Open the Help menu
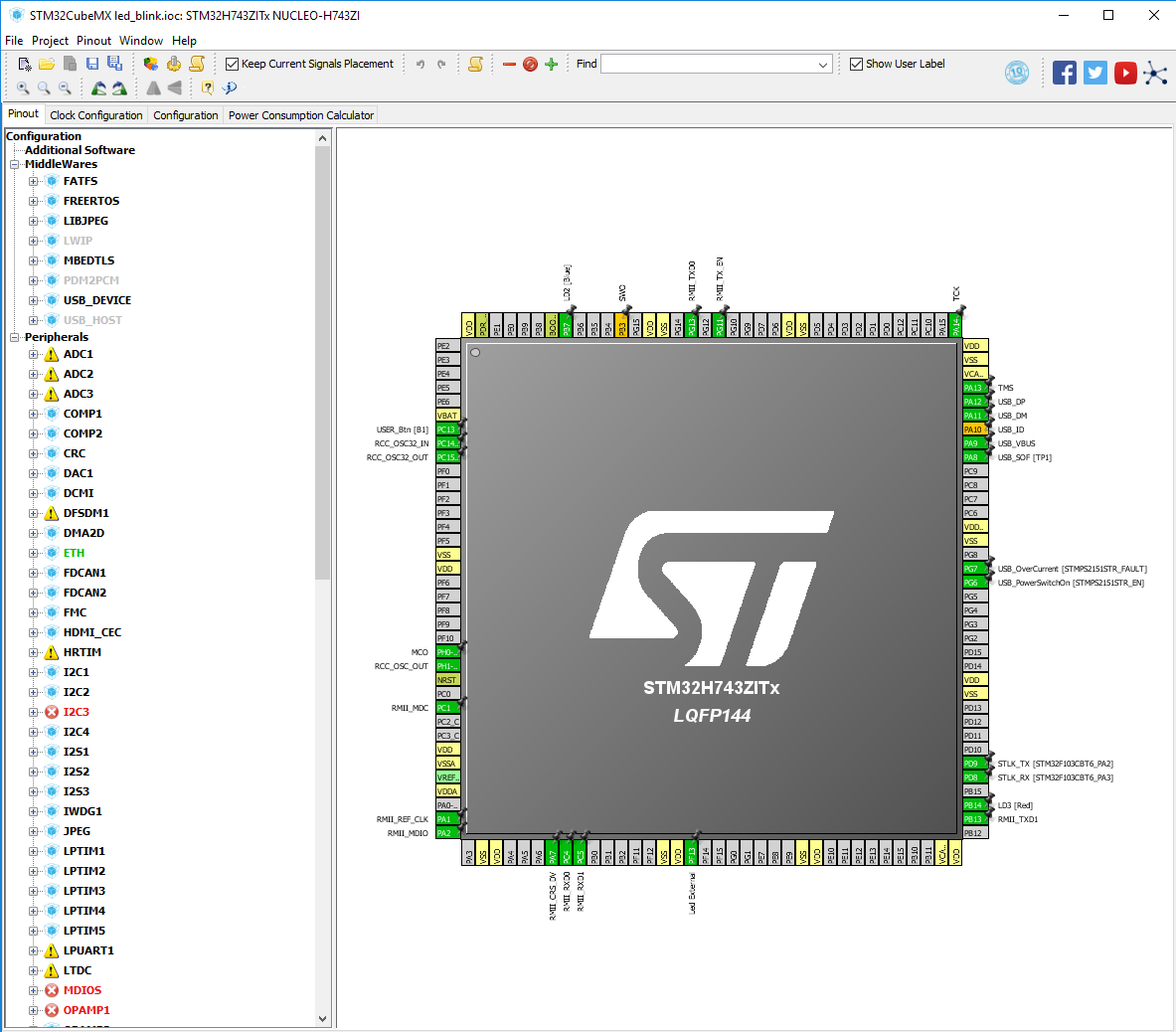This screenshot has height=1032, width=1176. (x=185, y=41)
